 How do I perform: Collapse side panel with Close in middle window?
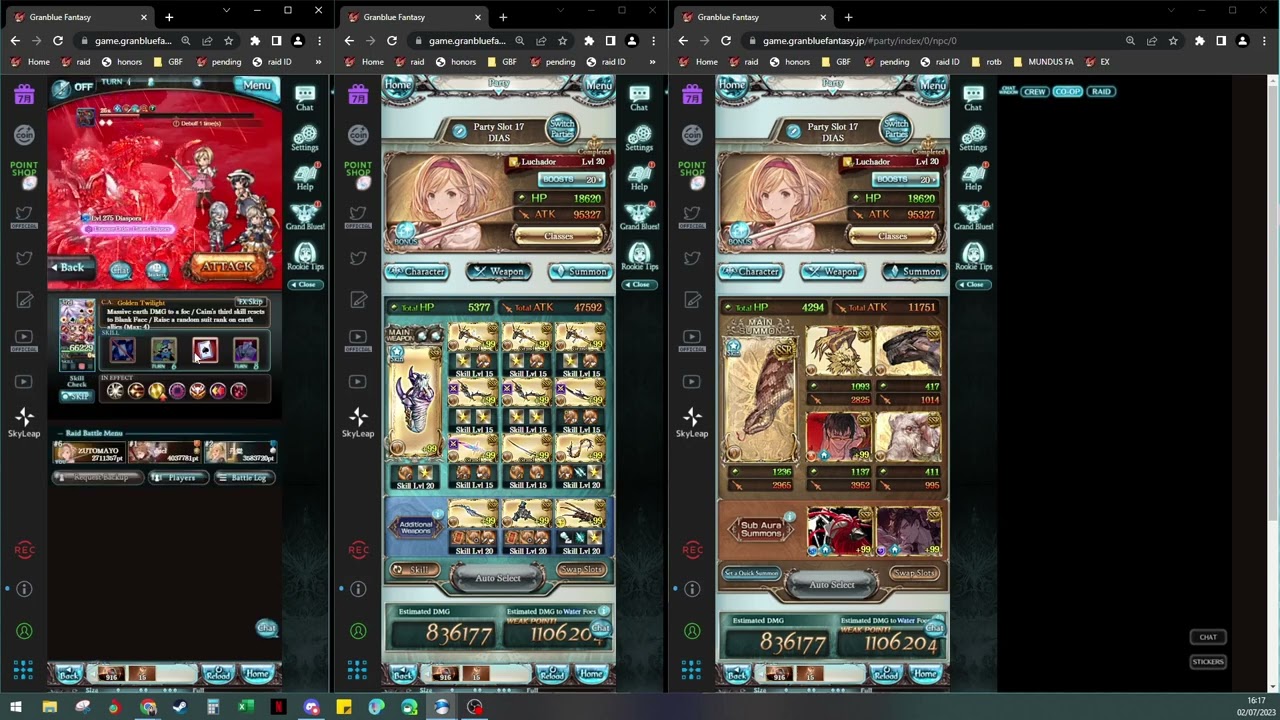[639, 284]
